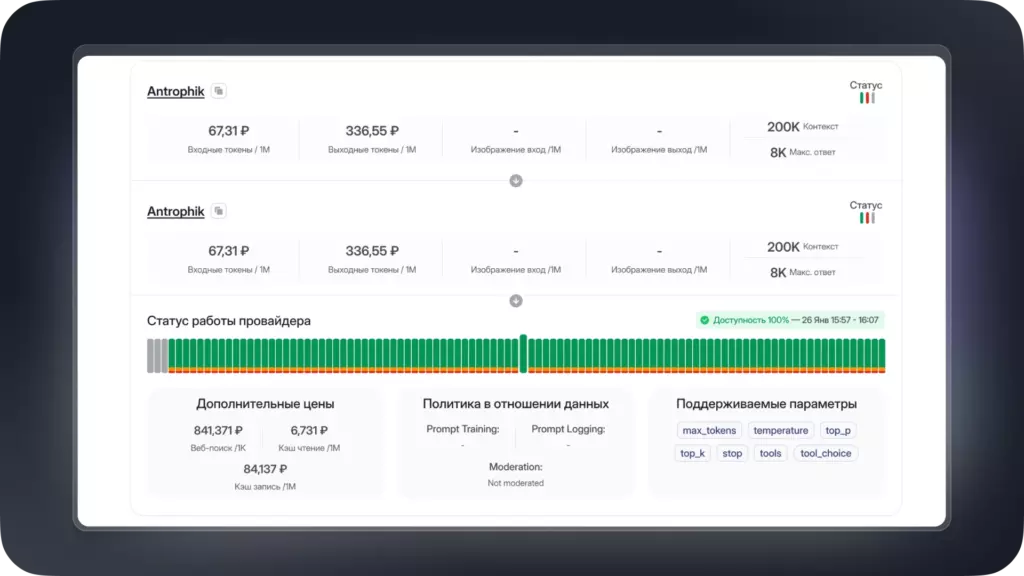The image size is (1024, 576).
Task: Collapse the arrow above Статус работы провайдера
Action: [516, 301]
